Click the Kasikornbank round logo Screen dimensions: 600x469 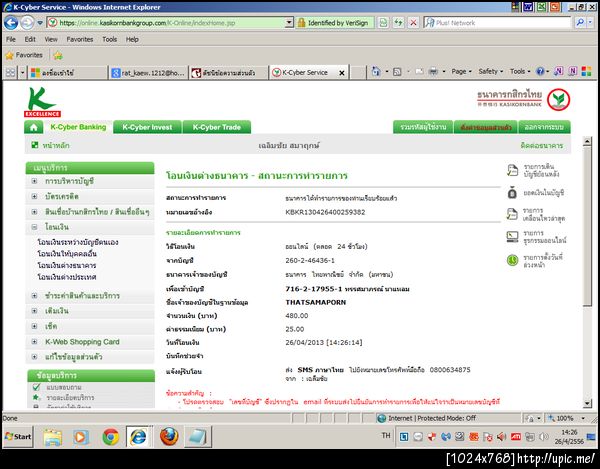click(x=558, y=100)
